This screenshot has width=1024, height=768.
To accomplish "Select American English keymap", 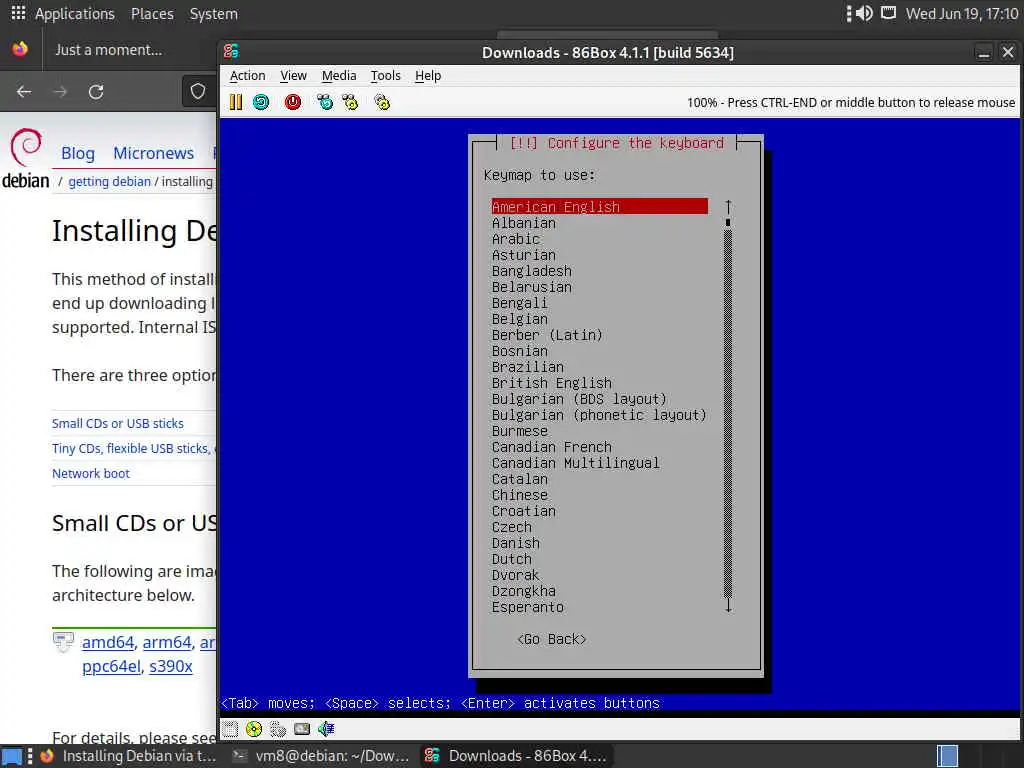I will pyautogui.click(x=600, y=206).
